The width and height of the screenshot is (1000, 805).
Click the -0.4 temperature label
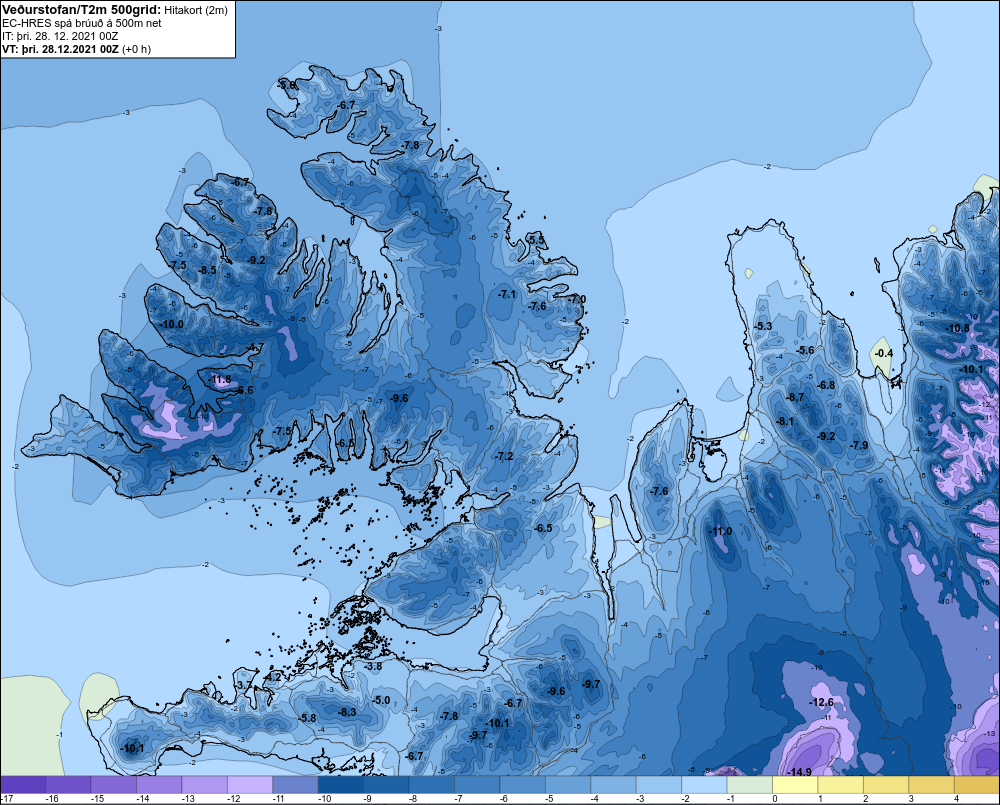tap(884, 353)
